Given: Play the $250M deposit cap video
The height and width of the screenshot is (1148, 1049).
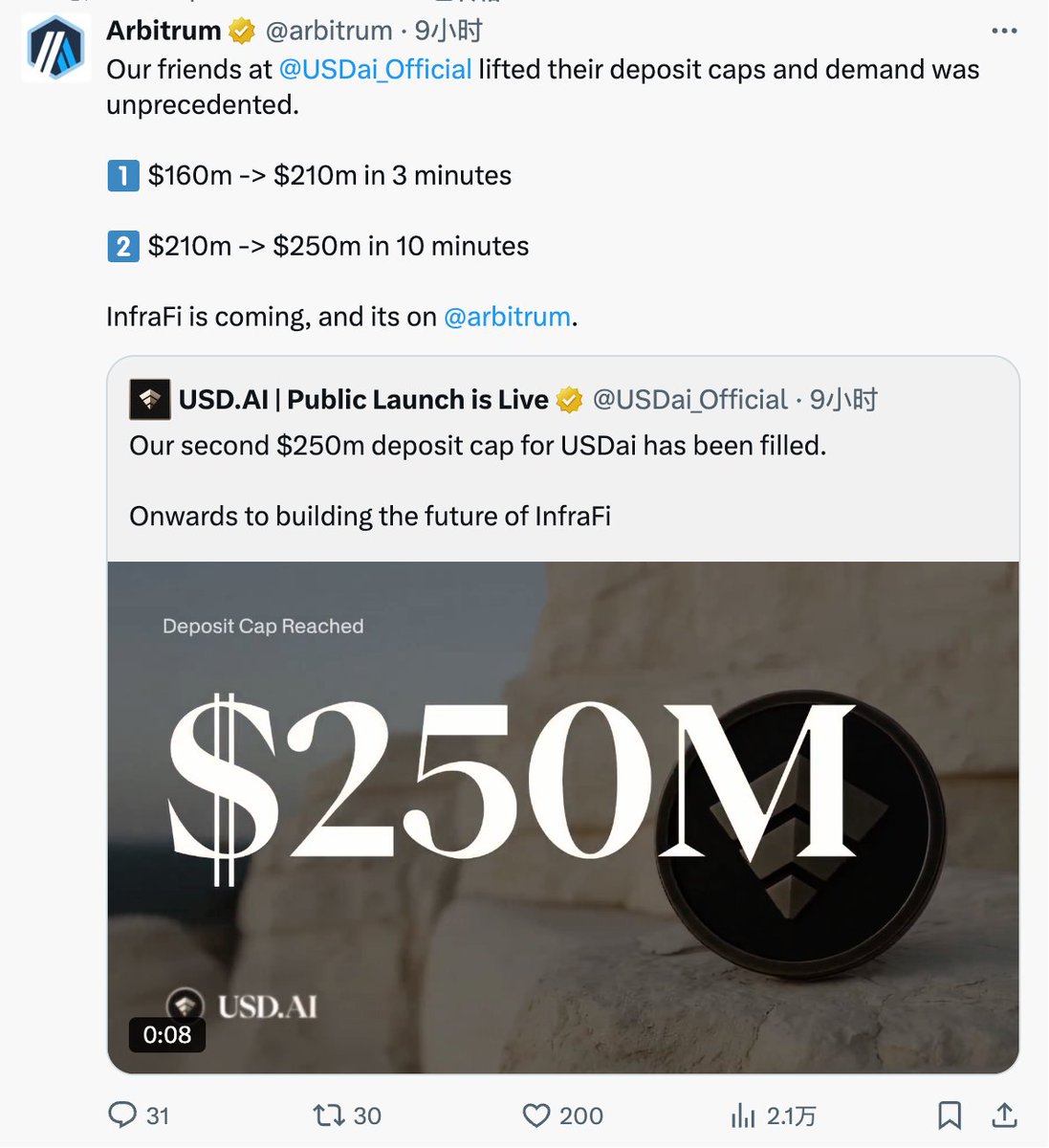Looking at the screenshot, I should click(x=563, y=817).
